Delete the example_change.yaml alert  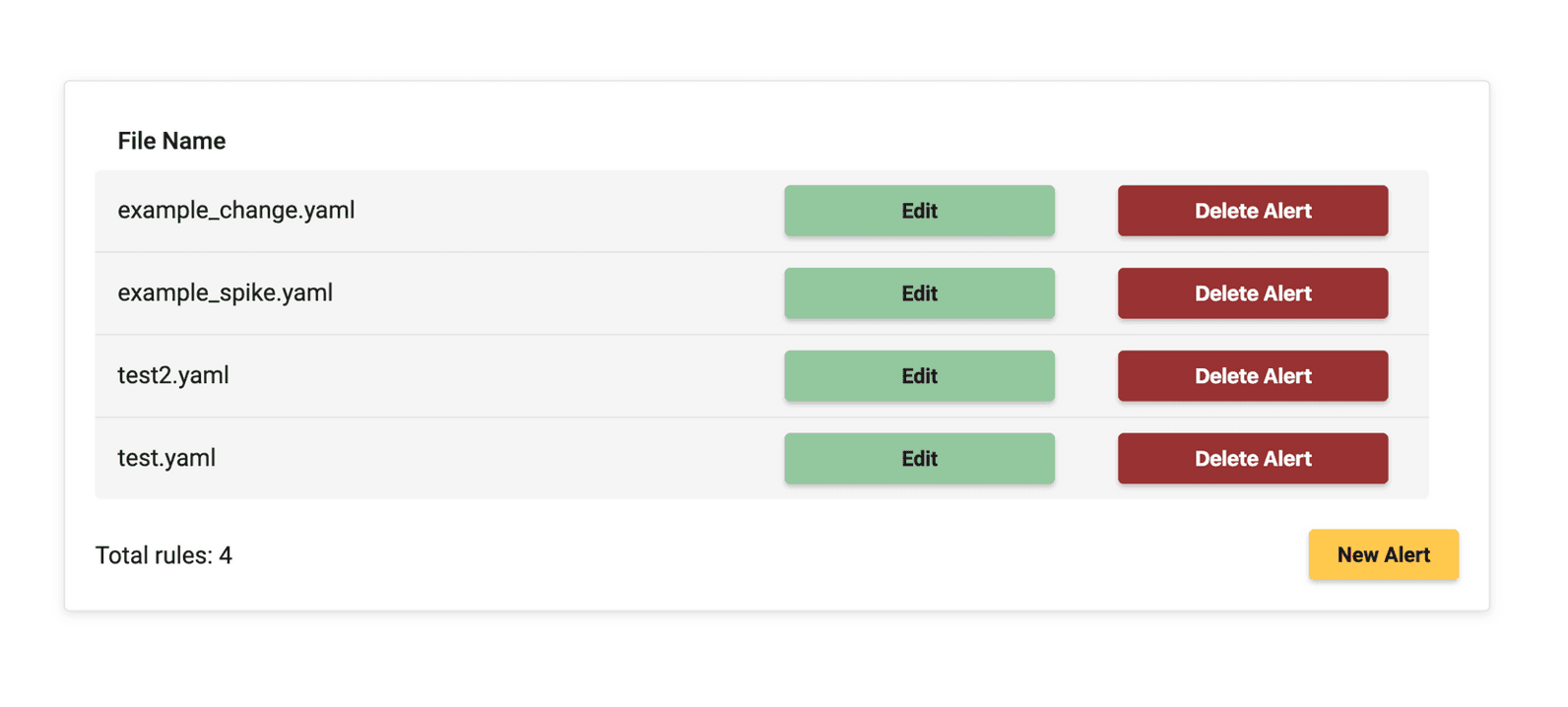click(1252, 211)
